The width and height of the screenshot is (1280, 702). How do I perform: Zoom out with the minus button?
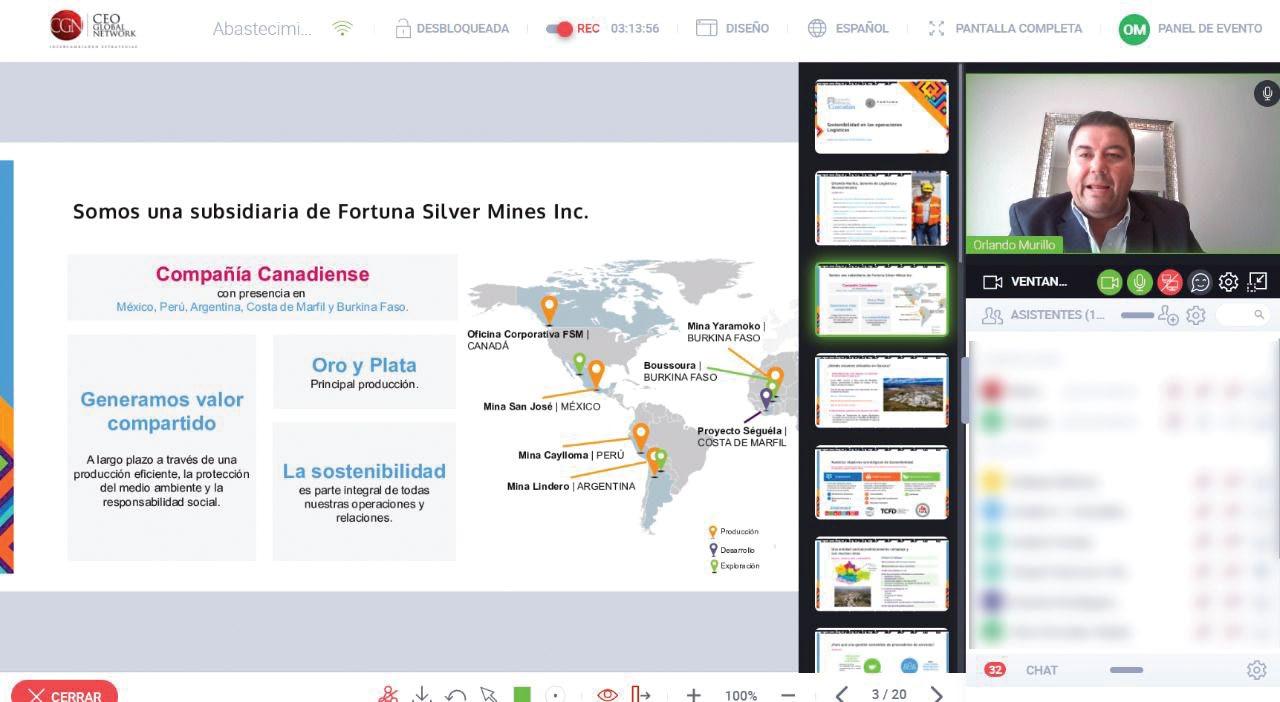[788, 694]
